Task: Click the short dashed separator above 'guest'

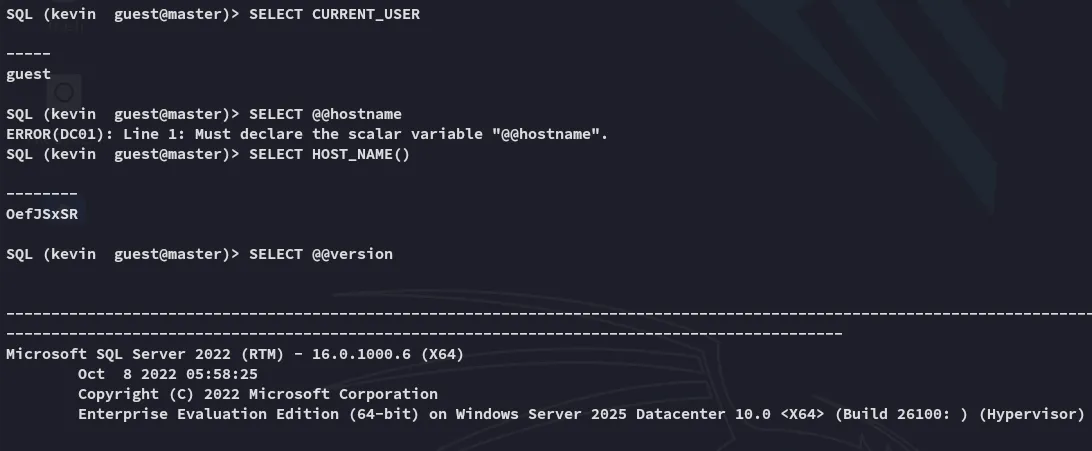Action: [x=28, y=54]
